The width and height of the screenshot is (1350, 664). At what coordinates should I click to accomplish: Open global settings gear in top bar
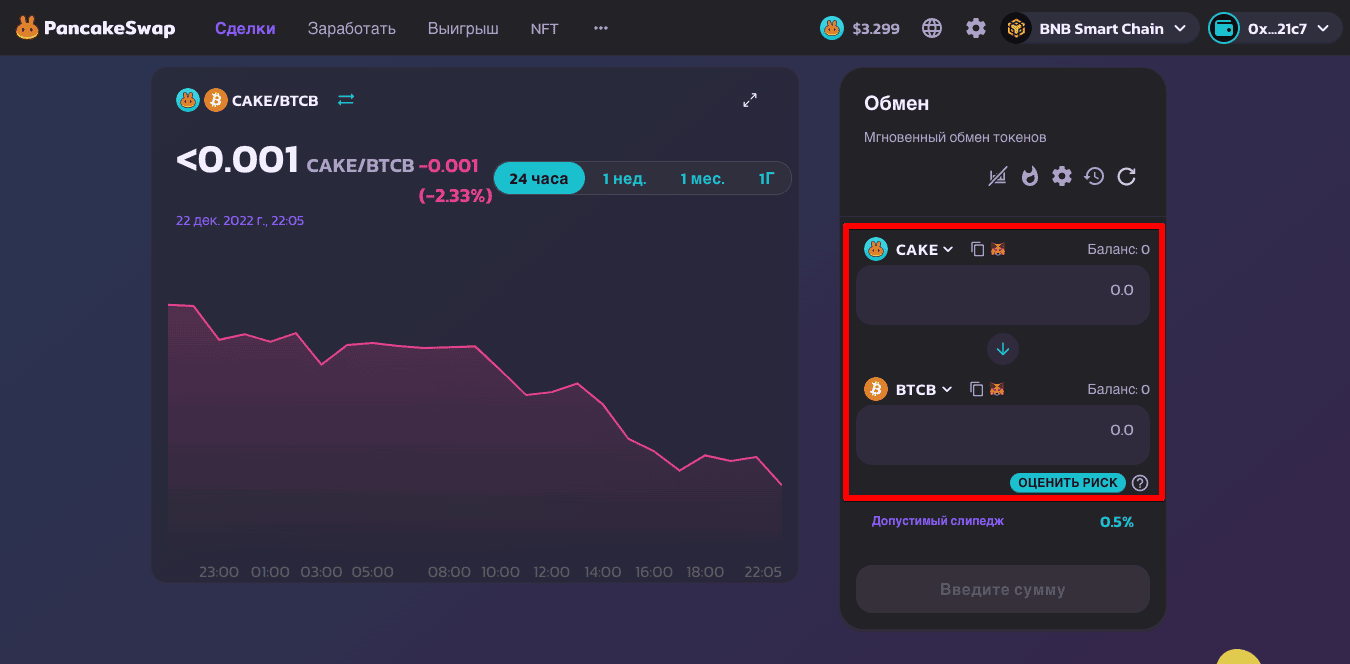point(976,28)
